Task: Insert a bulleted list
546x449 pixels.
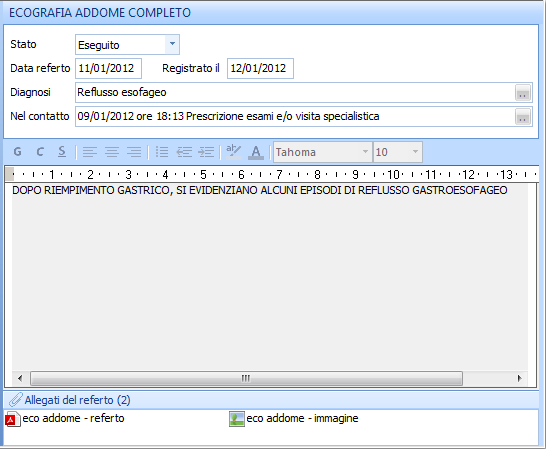Action: (162, 152)
